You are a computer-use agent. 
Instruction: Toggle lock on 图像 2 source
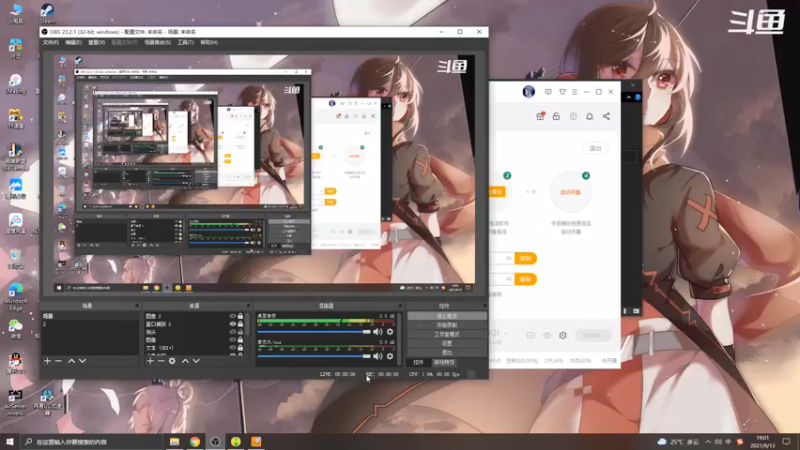(240, 316)
